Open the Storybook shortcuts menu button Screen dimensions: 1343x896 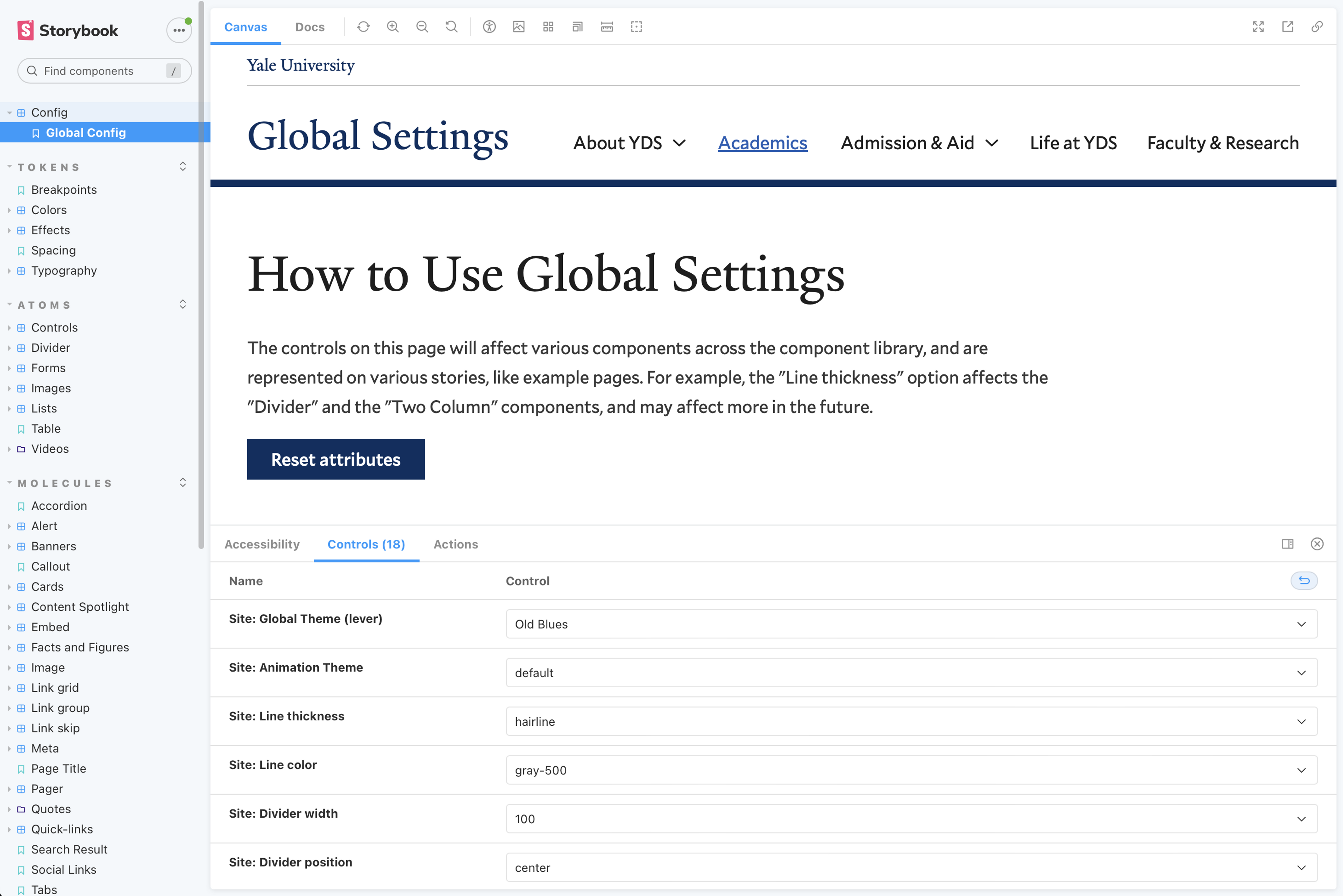click(x=179, y=30)
